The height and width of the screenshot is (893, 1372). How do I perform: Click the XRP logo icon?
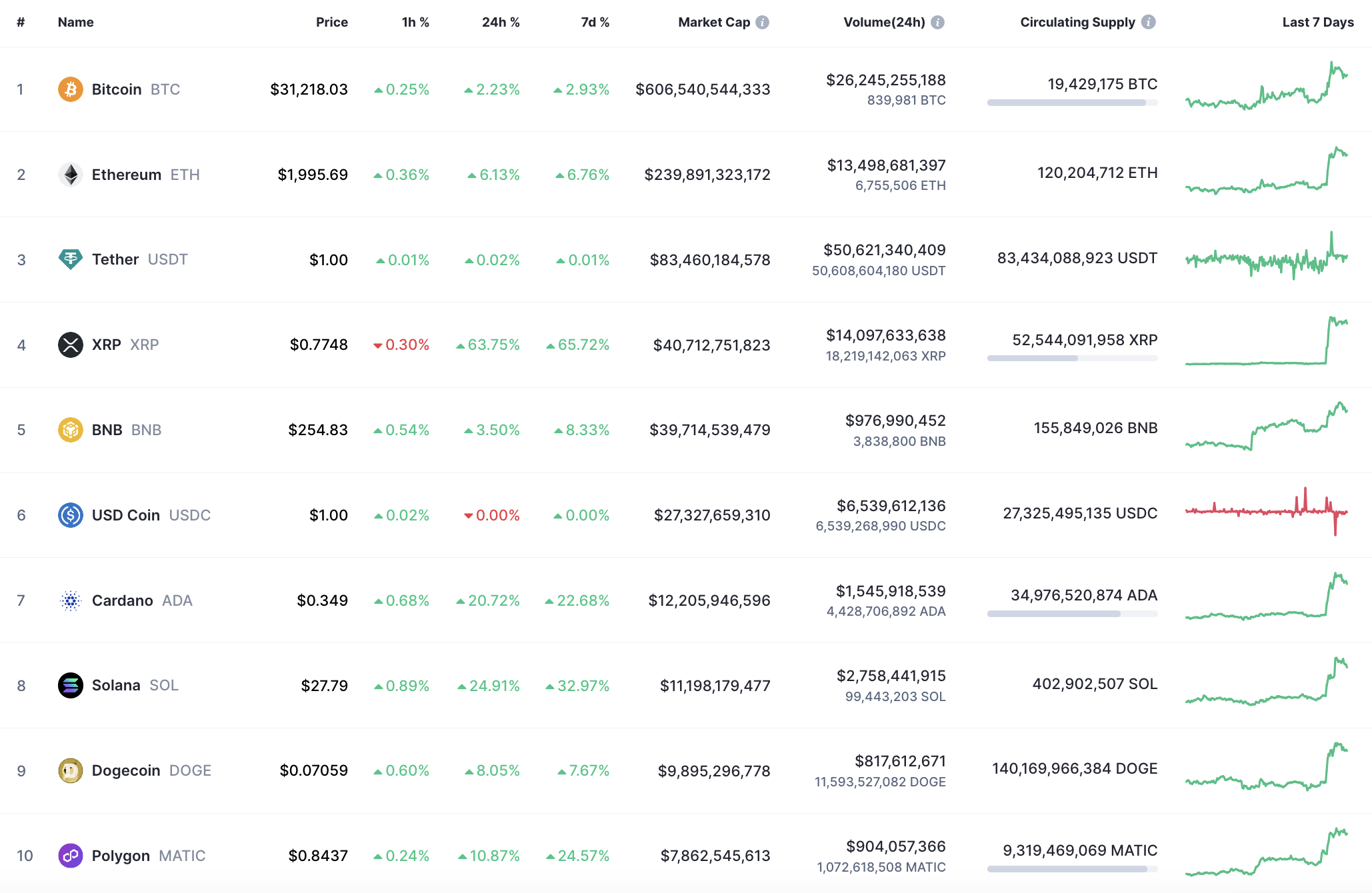[x=71, y=345]
